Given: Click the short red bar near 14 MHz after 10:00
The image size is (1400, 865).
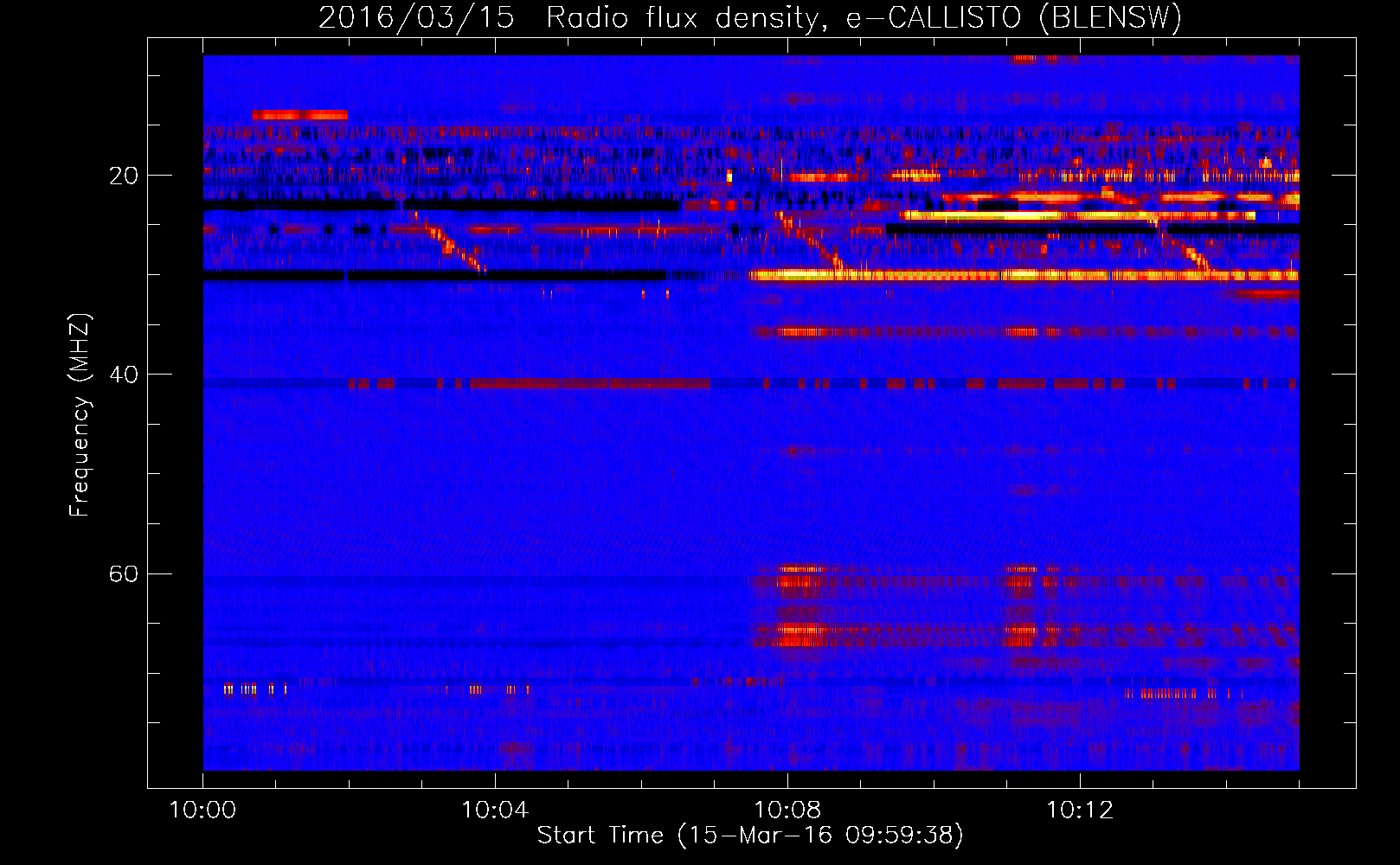Looking at the screenshot, I should 299,115.
